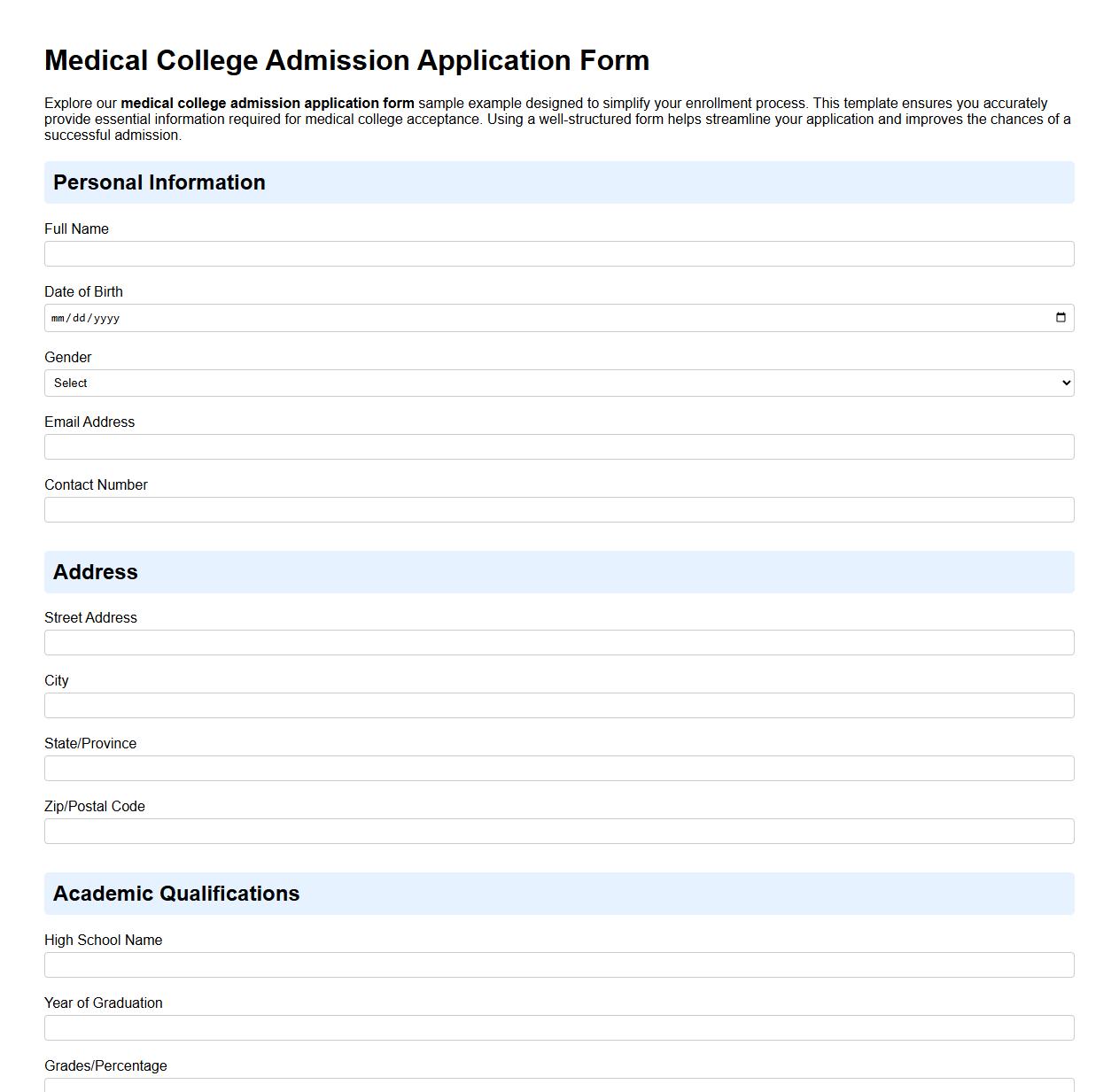Click inside the Contact Number field
Image resolution: width=1119 pixels, height=1092 pixels.
[558, 509]
